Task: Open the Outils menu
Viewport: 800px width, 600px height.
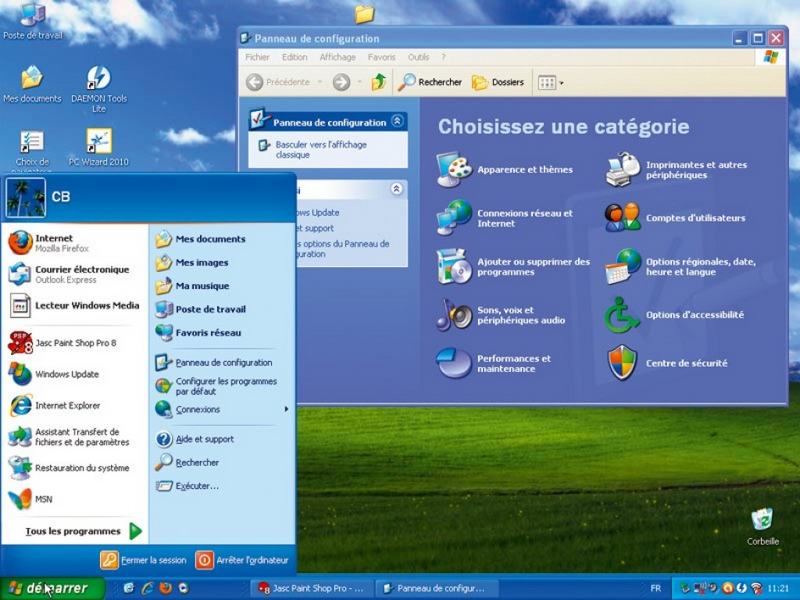Action: click(418, 57)
